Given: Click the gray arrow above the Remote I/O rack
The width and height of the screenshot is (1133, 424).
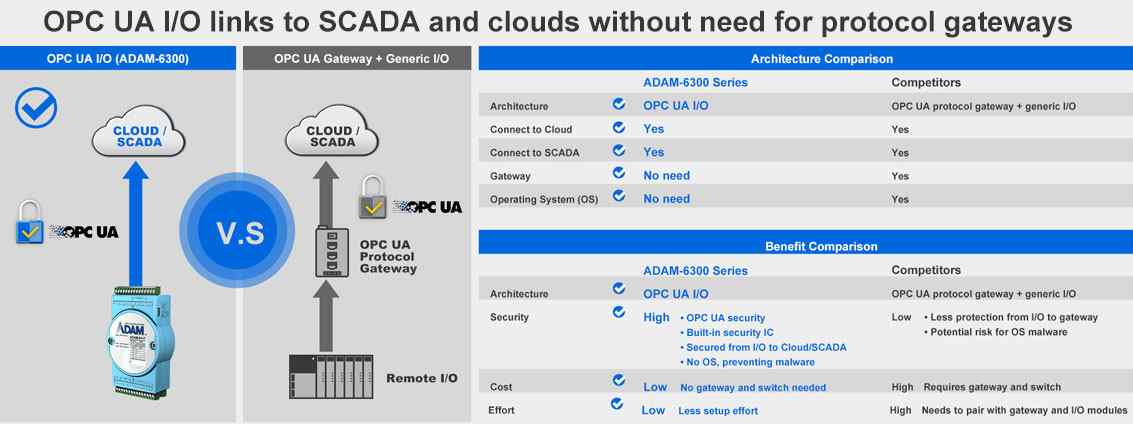Looking at the screenshot, I should [x=327, y=316].
